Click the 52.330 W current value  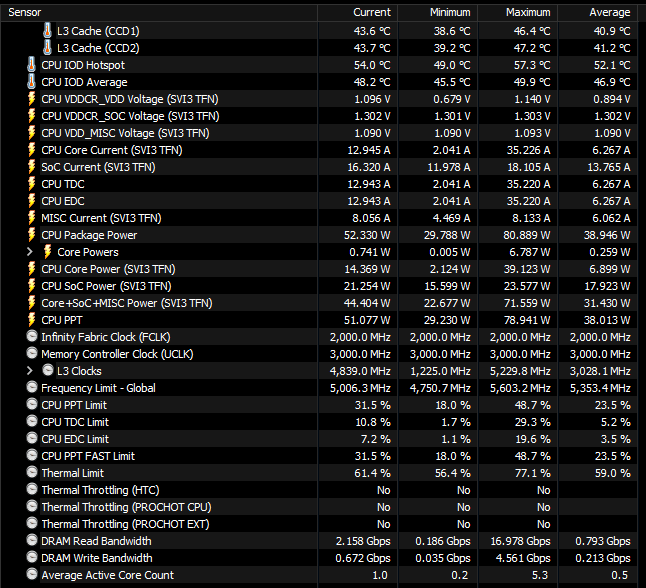367,235
